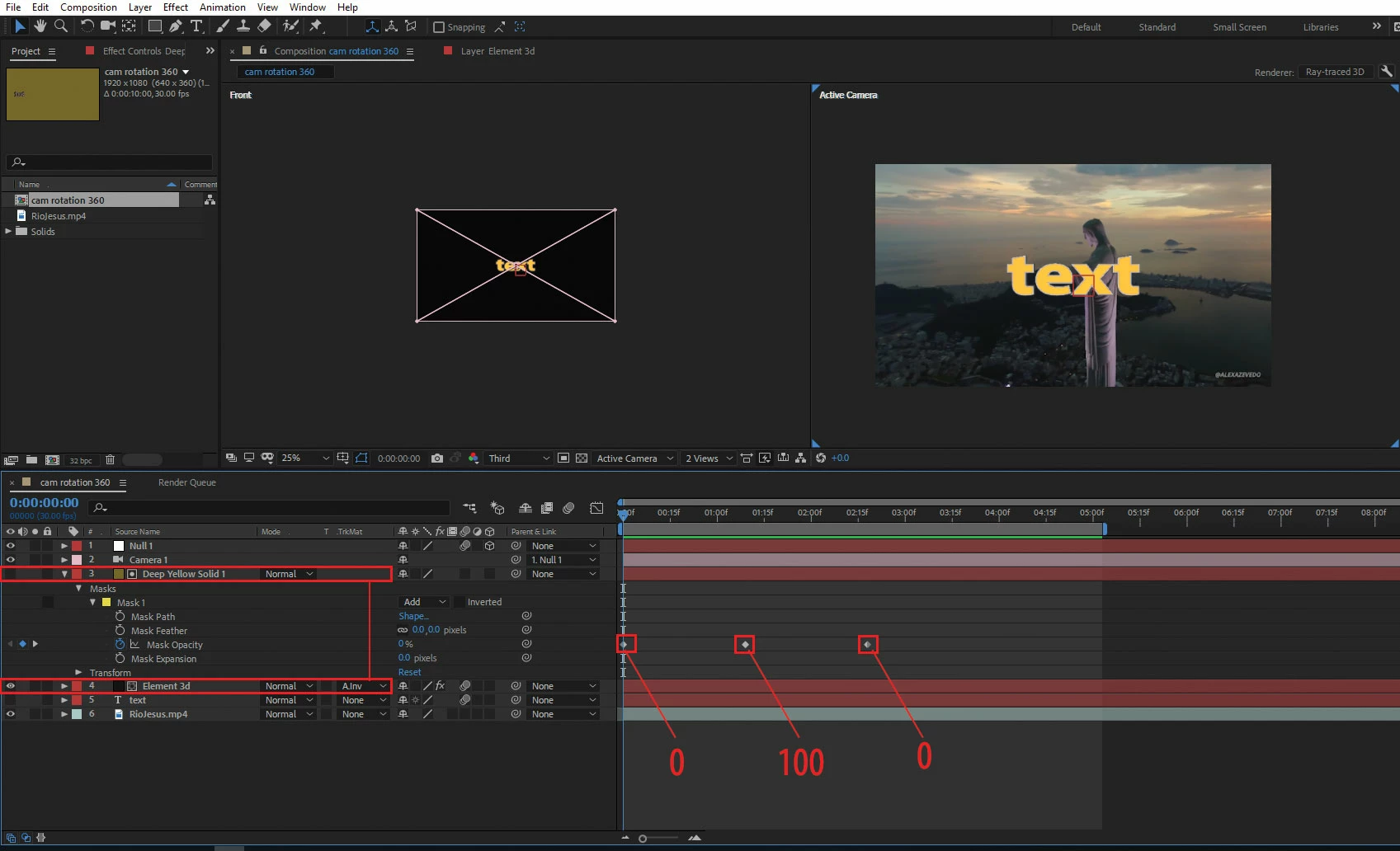Click Reset for Transform
The height and width of the screenshot is (851, 1400).
pos(409,672)
